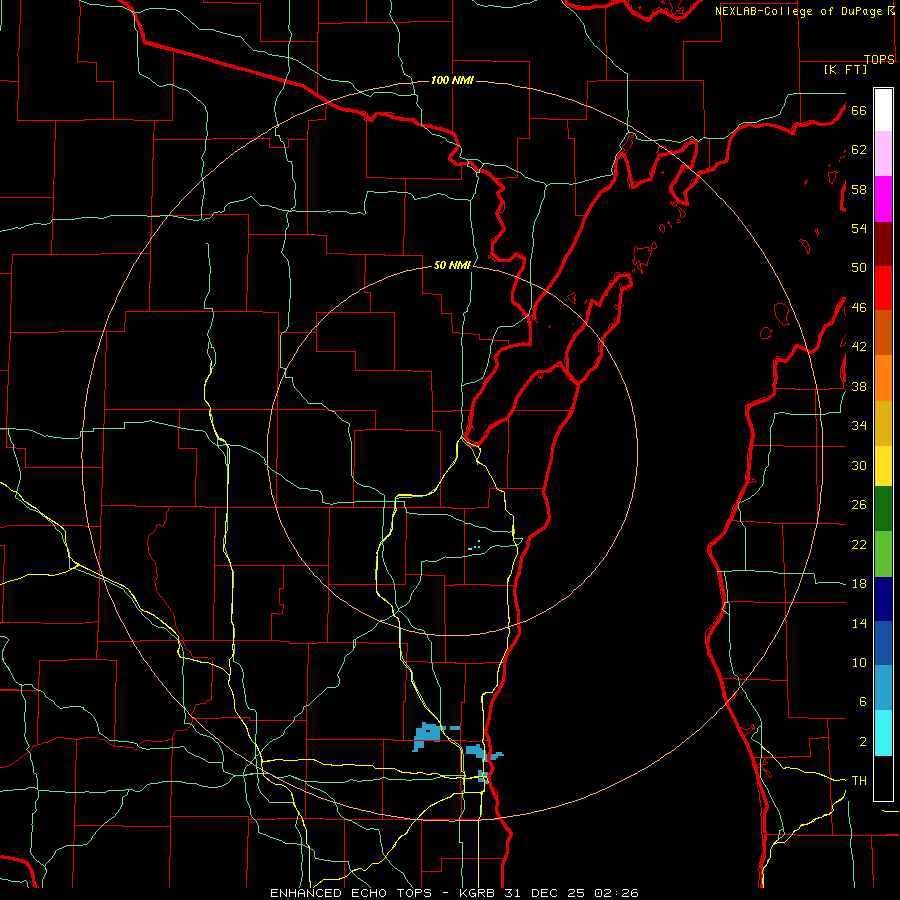Click the 54 legend value
900x900 pixels.
(859, 228)
